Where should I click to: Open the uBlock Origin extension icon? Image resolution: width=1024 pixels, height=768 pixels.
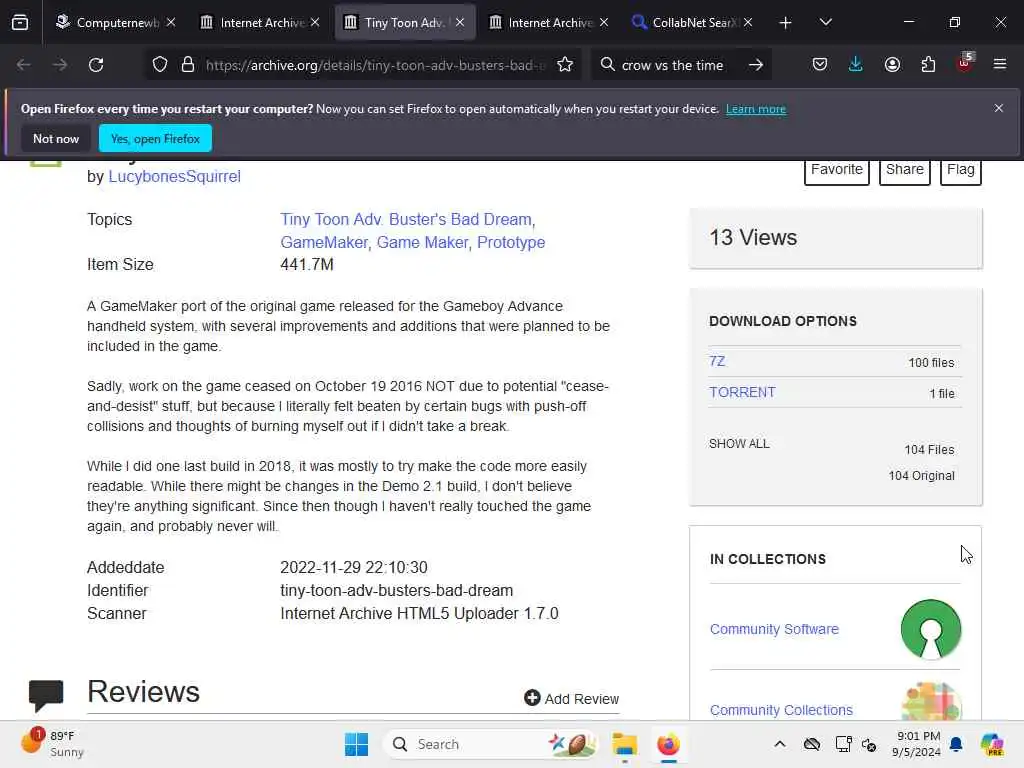[965, 63]
